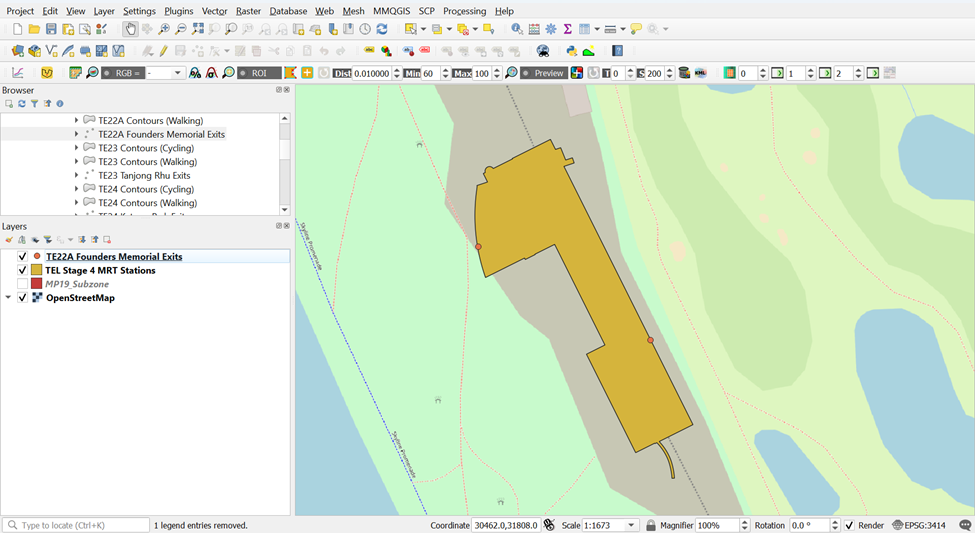Enable the MP19_Subzone layer checkbox

point(23,284)
